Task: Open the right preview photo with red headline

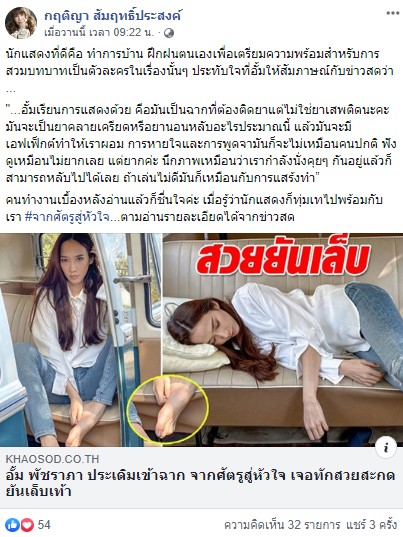Action: (283, 340)
